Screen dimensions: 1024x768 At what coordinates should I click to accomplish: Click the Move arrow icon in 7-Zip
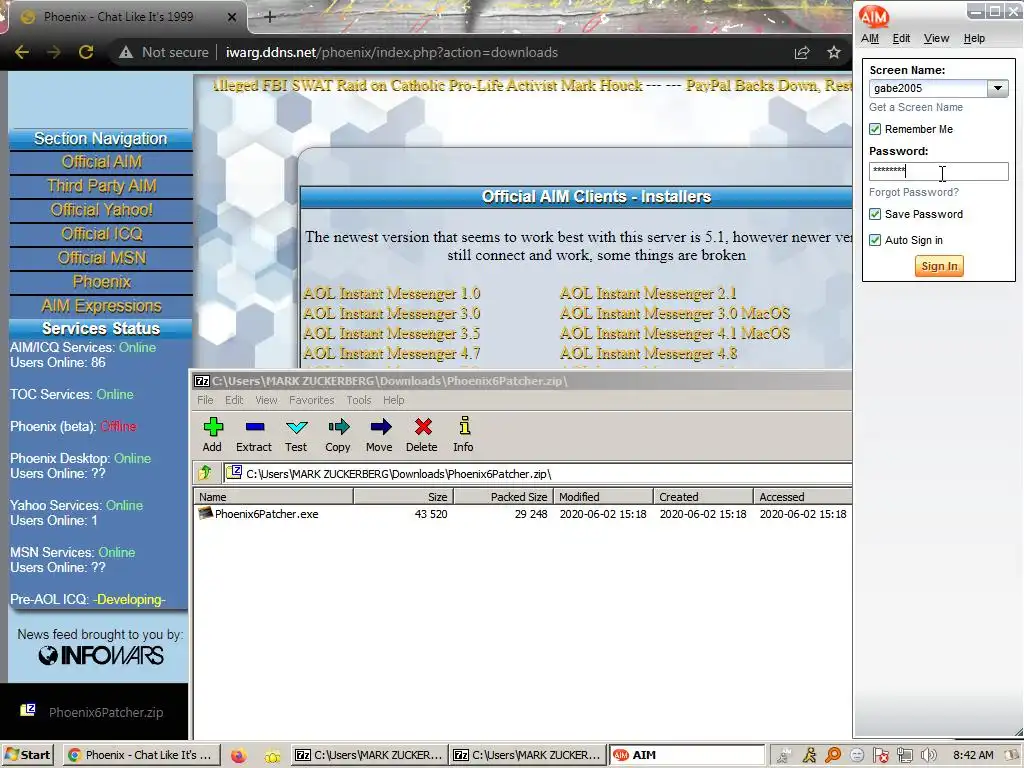click(x=380, y=428)
